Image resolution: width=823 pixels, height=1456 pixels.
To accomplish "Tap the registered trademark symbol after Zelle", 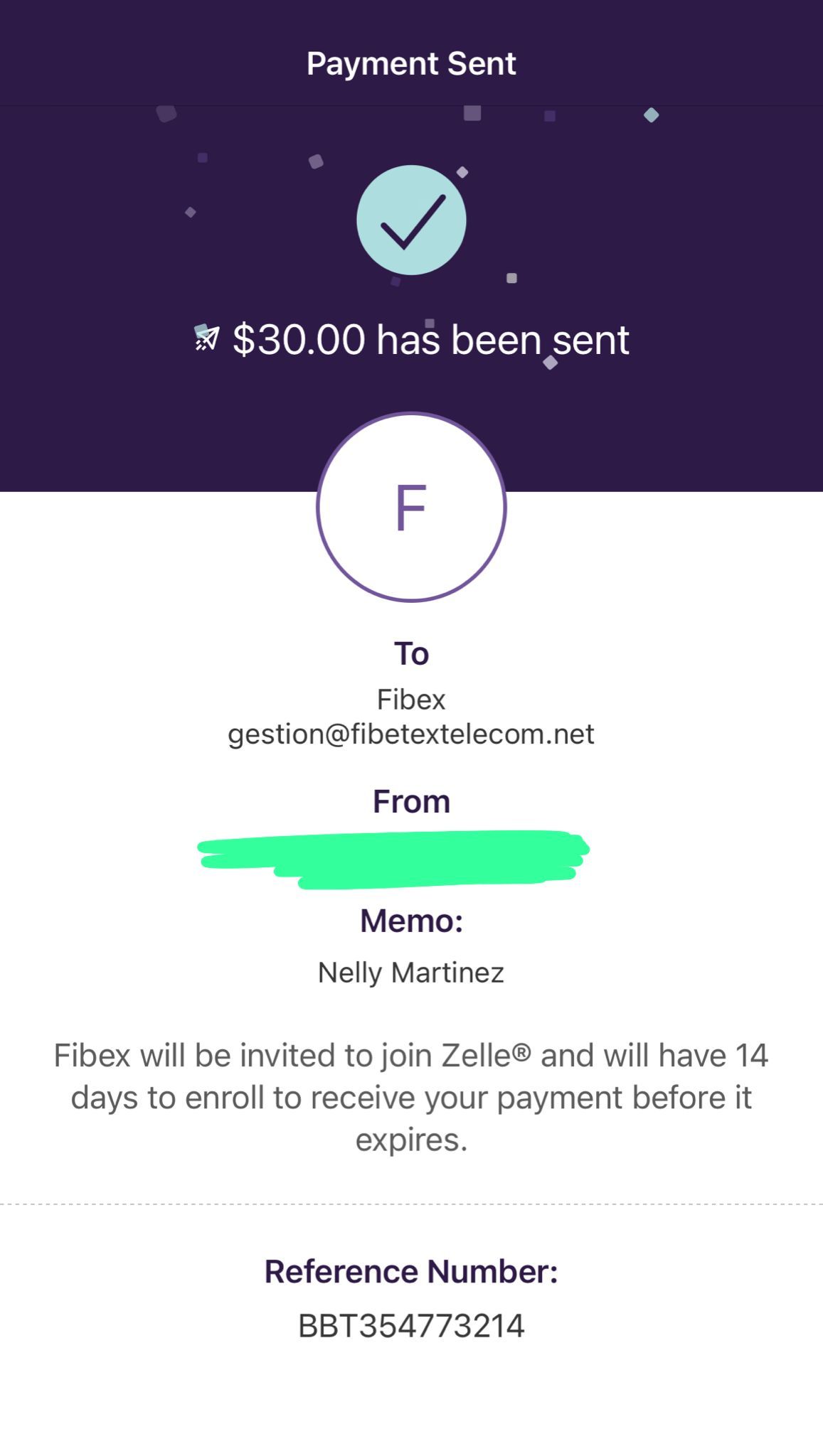I will (x=521, y=1051).
